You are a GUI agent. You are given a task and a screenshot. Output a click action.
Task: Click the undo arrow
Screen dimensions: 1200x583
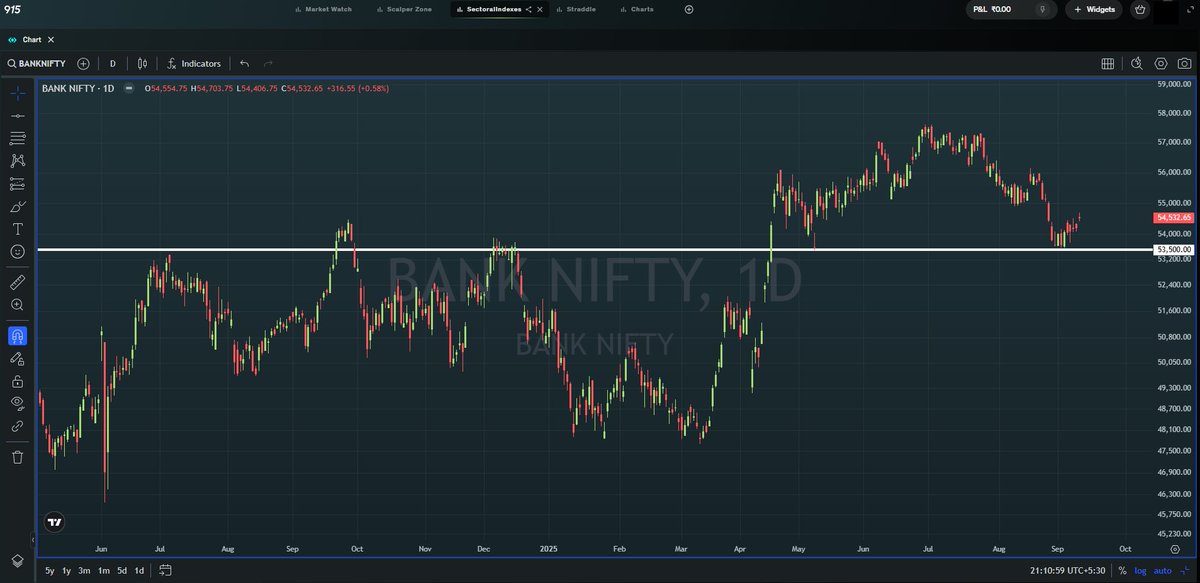coord(245,63)
